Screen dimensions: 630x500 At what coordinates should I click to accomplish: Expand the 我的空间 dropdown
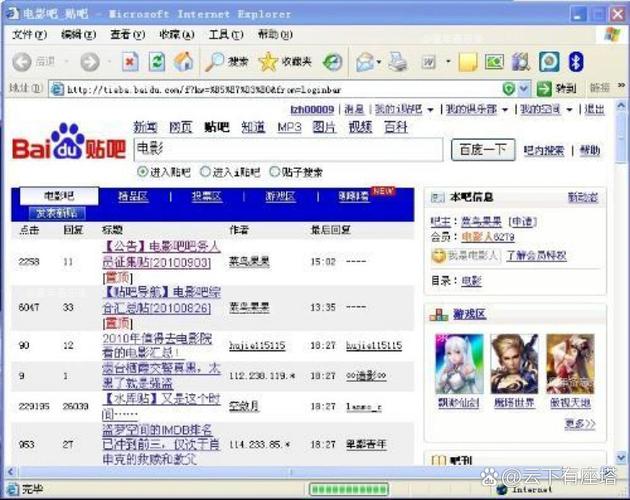569,110
